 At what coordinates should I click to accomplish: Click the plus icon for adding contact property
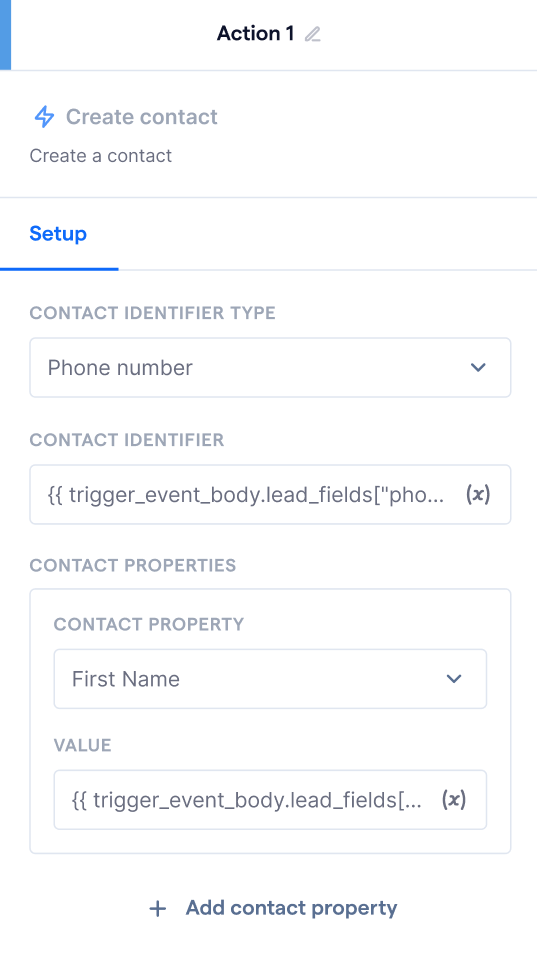click(158, 909)
